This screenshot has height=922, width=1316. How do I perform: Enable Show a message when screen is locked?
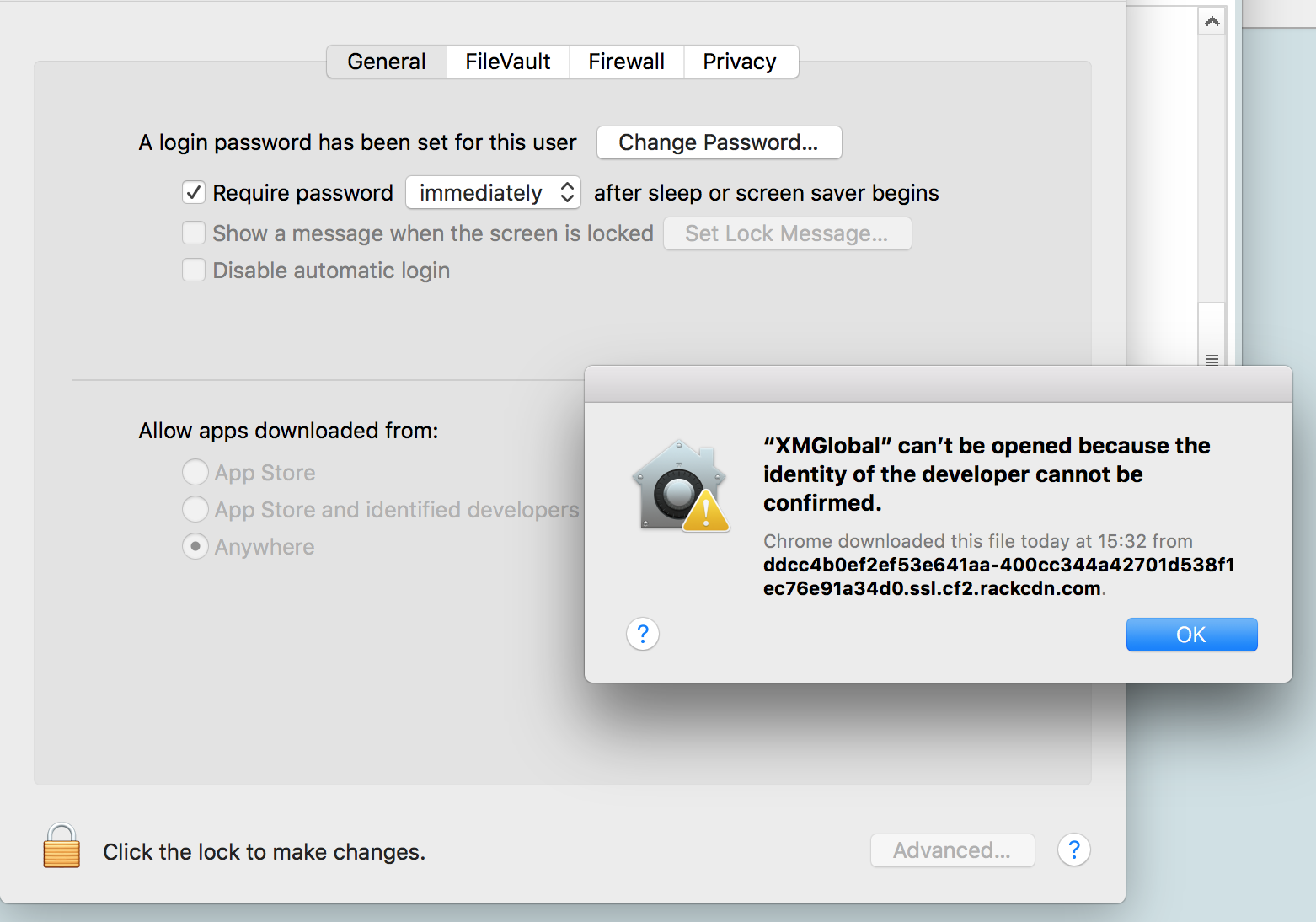[194, 233]
